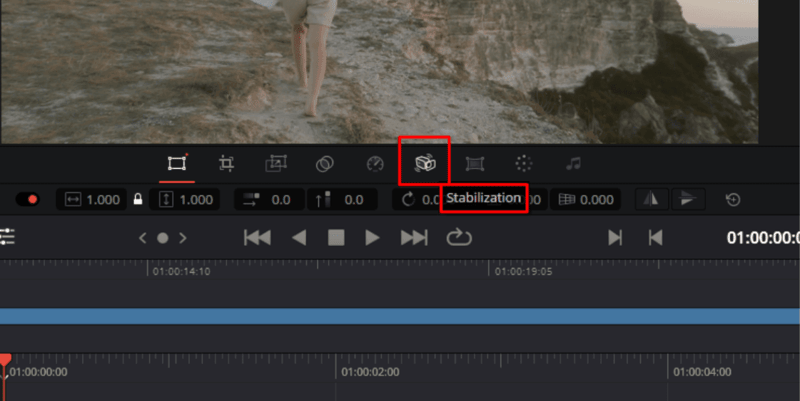Click the 01:00:02:00 ruler mark
This screenshot has width=800, height=401.
click(x=370, y=372)
